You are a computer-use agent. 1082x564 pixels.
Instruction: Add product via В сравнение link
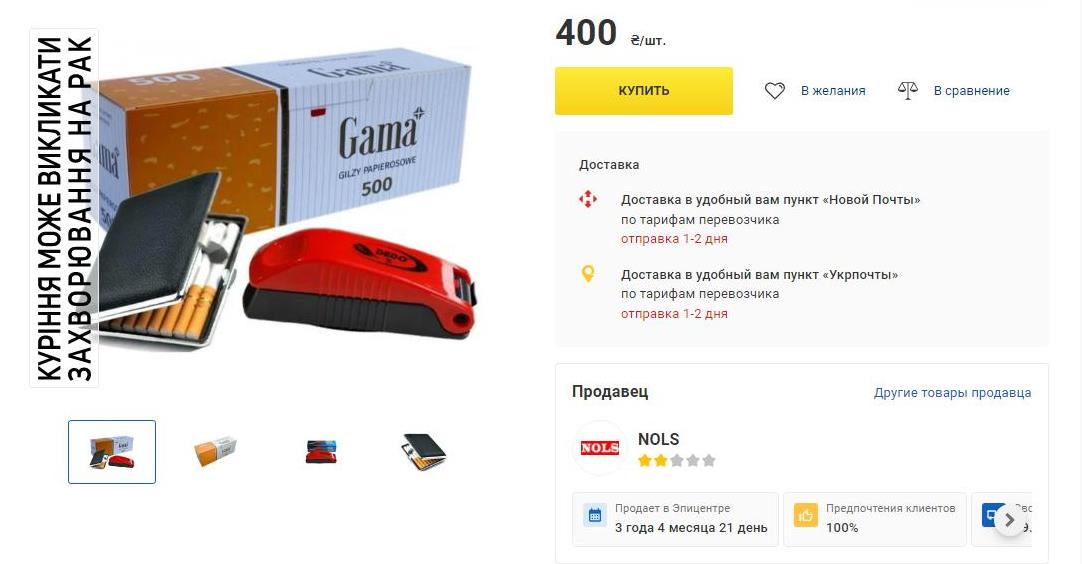point(972,90)
